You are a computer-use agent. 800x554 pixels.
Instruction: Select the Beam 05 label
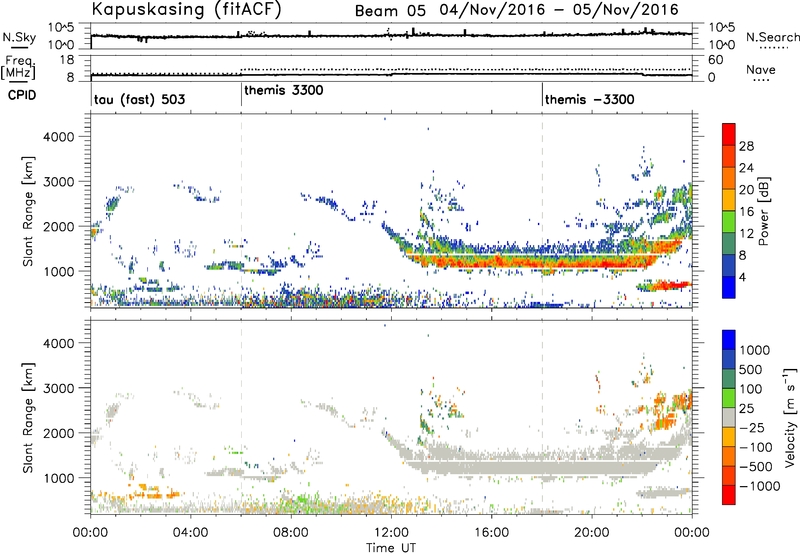(x=390, y=10)
